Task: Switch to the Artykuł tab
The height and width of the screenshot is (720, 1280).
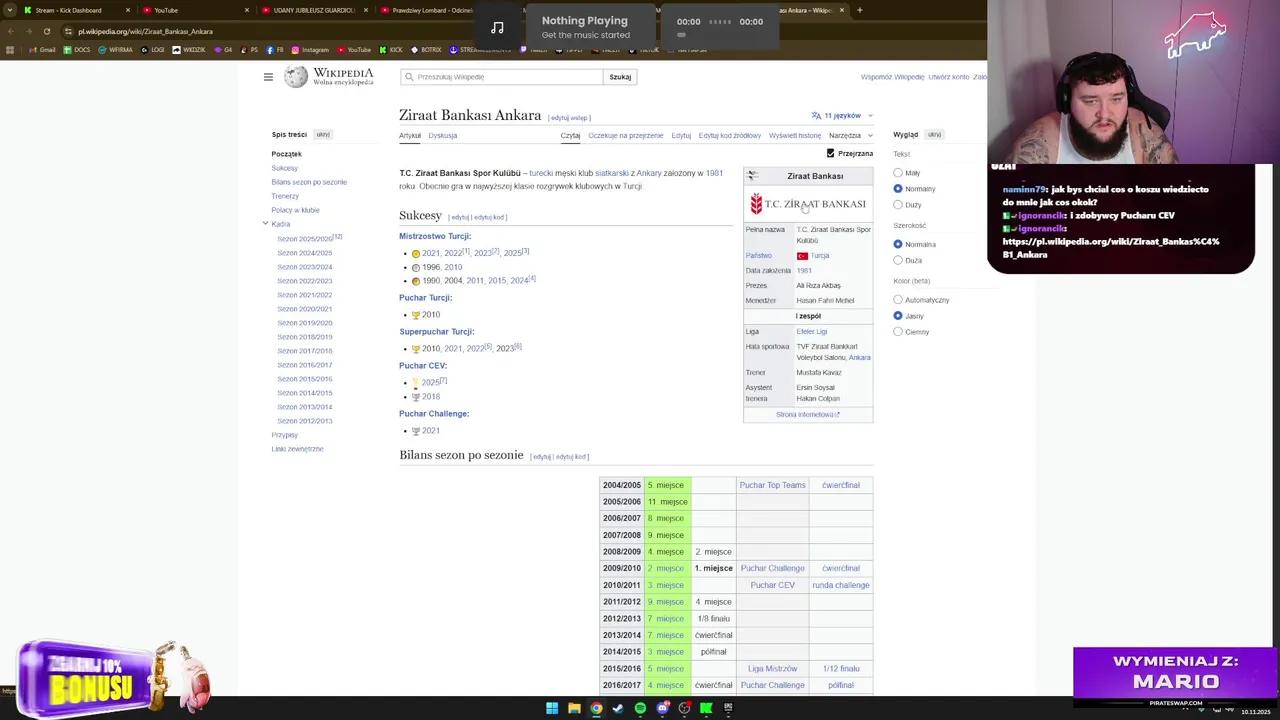Action: tap(410, 135)
